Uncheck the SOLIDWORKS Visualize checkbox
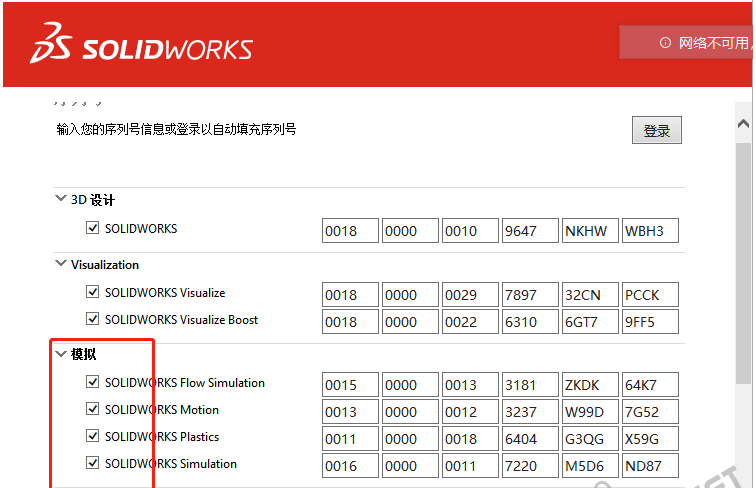Image resolution: width=756 pixels, height=488 pixels. tap(92, 292)
